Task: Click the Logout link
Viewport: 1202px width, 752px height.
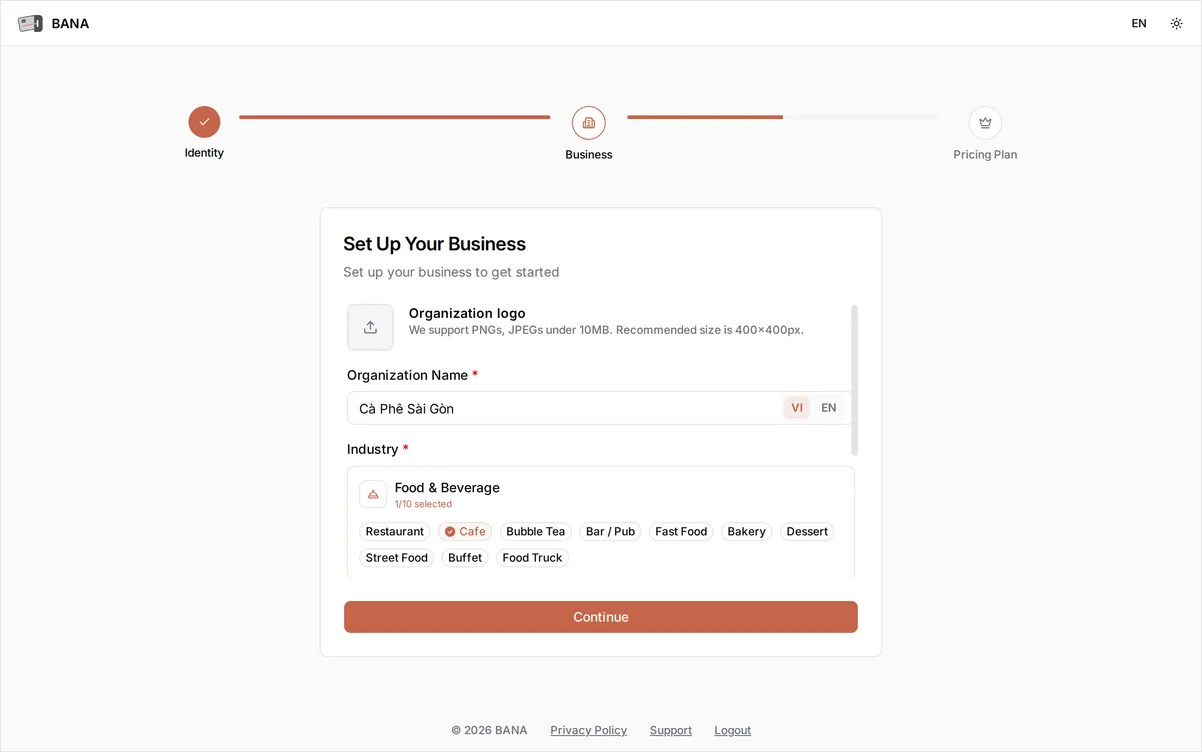Action: [x=733, y=730]
